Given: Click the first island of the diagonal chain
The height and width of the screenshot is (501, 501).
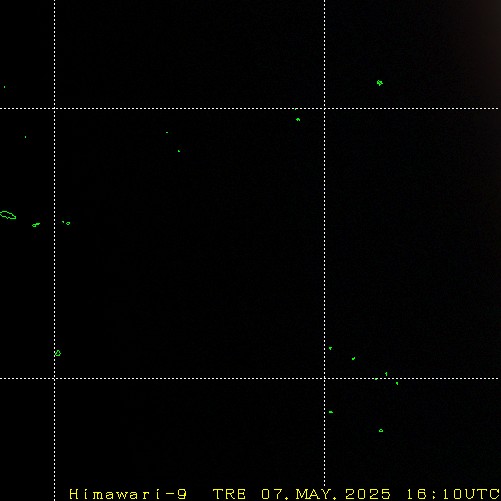Looking at the screenshot, I should (330, 348).
